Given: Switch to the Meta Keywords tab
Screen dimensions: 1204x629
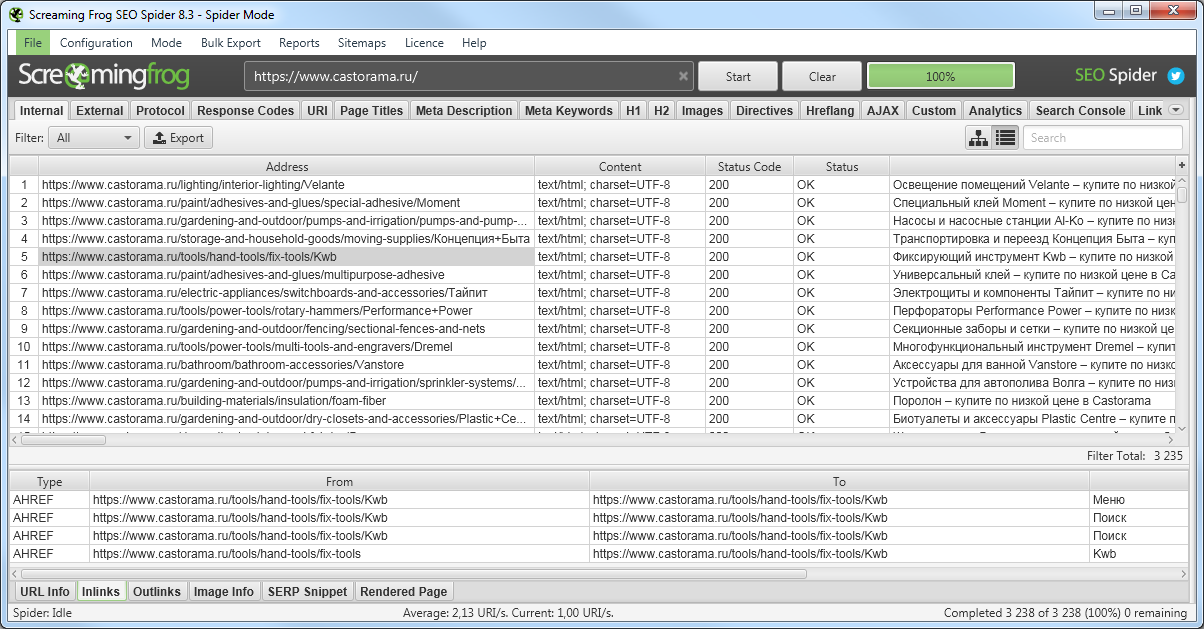Looking at the screenshot, I should [569, 111].
